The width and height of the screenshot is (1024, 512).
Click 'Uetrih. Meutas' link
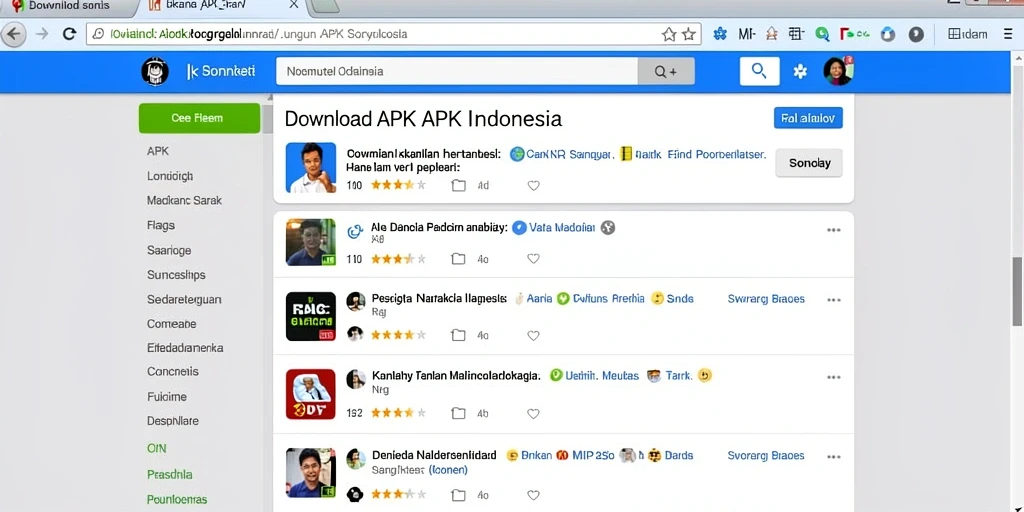601,376
